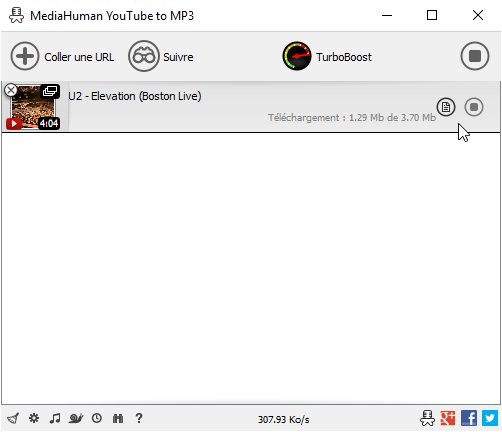The image size is (502, 432).
Task: Click the Coller une URL plus icon
Action: (25, 56)
